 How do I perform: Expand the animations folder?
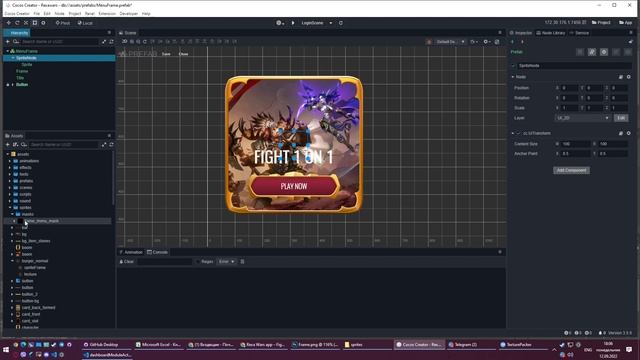10,161
